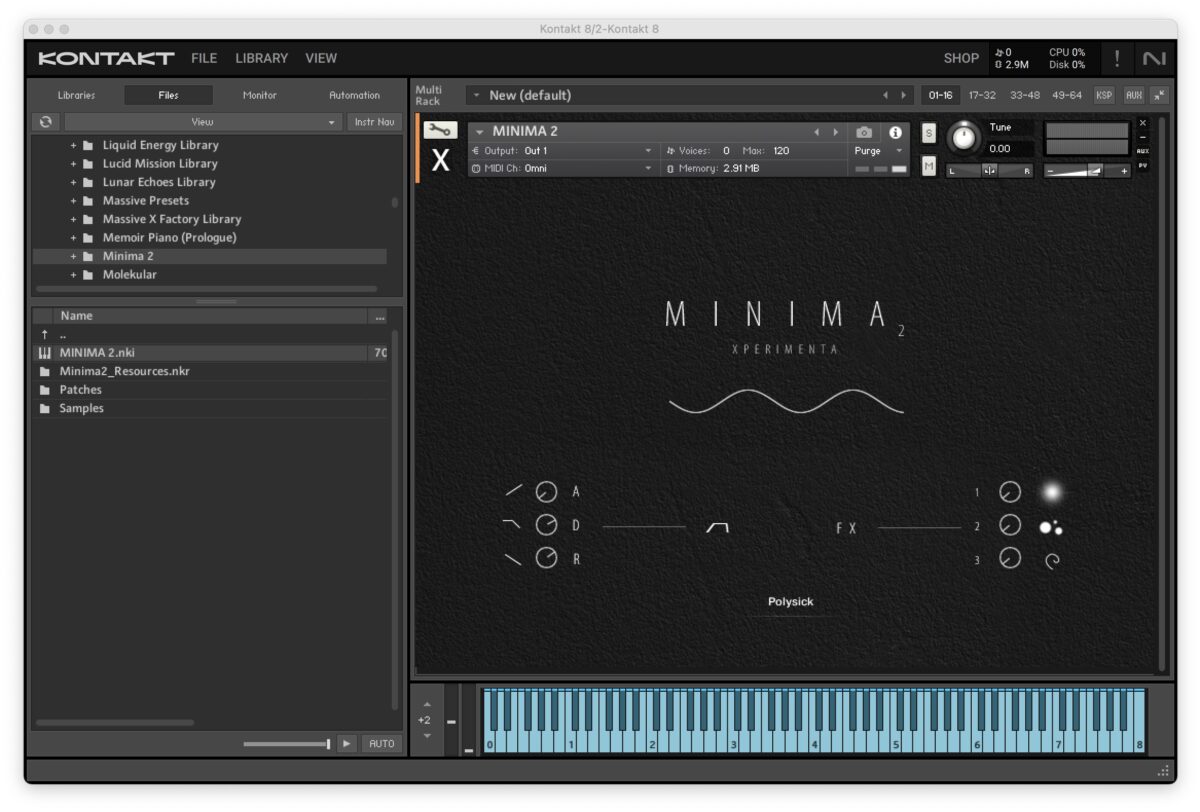Select the MINIMA 2.nki file
Viewport: 1200px width, 812px height.
(x=211, y=353)
